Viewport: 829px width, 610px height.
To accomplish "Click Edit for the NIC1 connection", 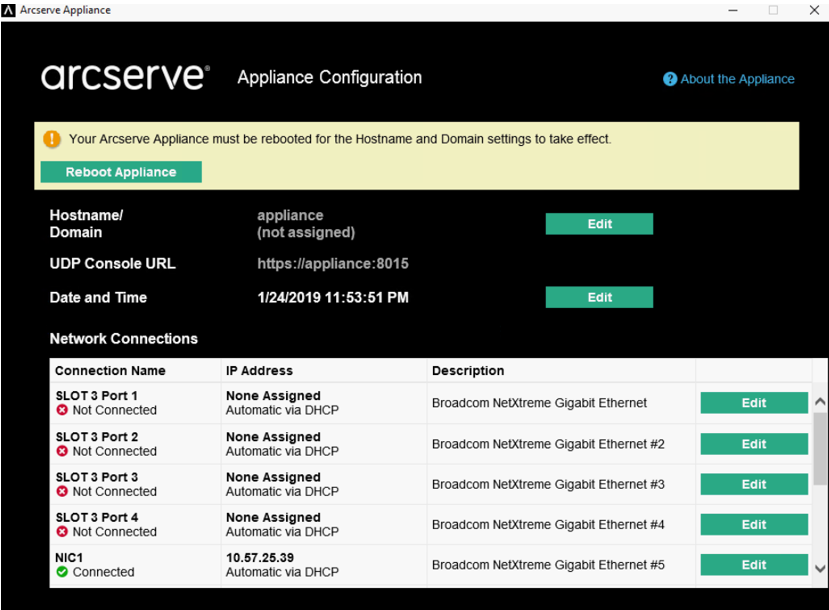I will pyautogui.click(x=754, y=565).
